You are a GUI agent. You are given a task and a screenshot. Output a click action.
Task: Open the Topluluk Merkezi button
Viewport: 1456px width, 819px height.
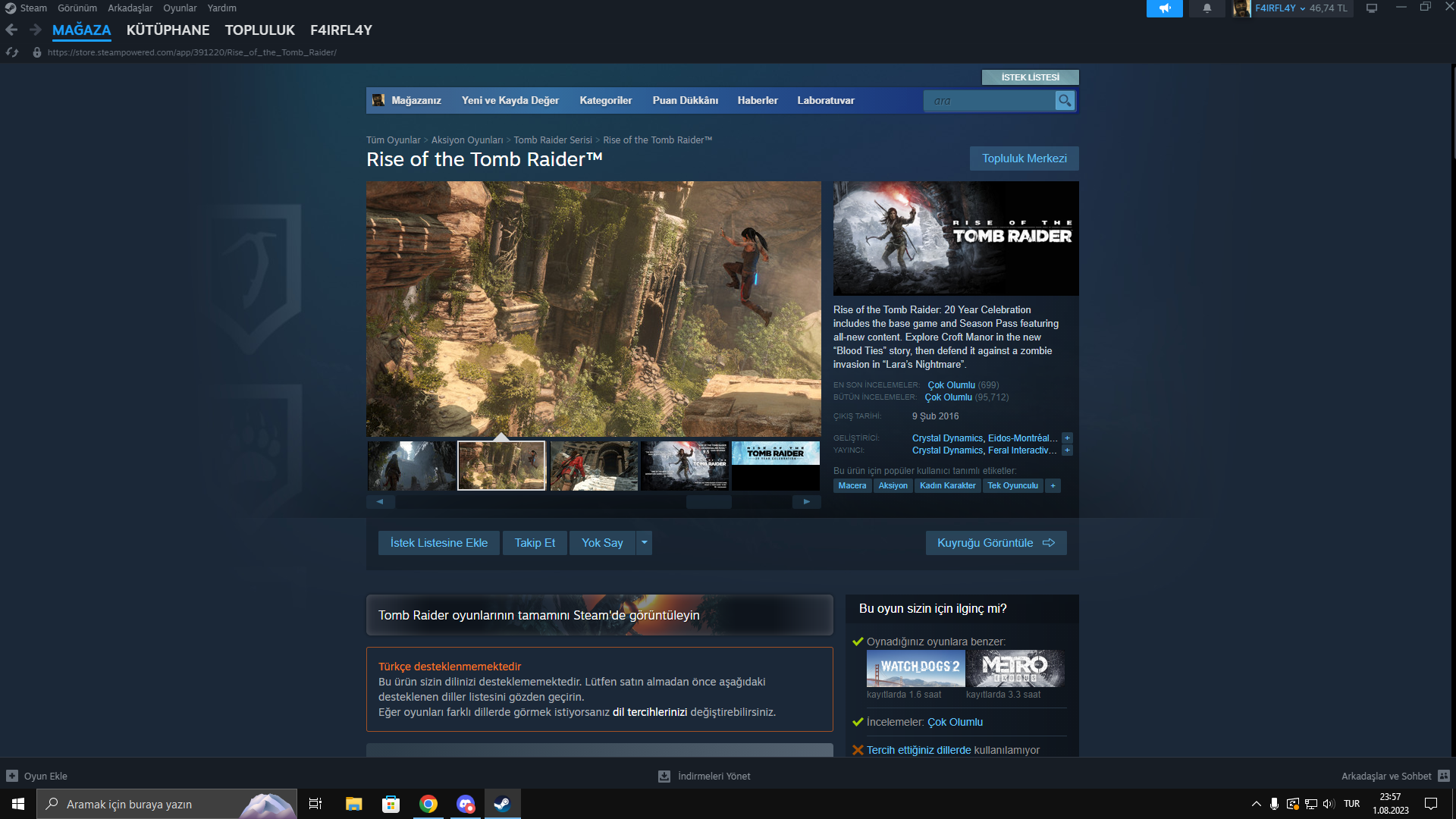click(1024, 158)
